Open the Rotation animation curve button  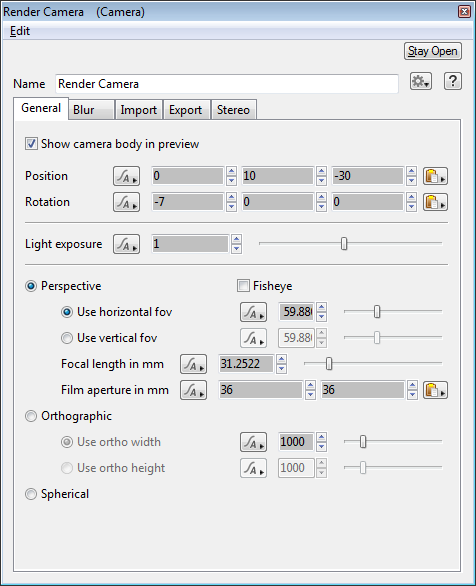click(127, 202)
